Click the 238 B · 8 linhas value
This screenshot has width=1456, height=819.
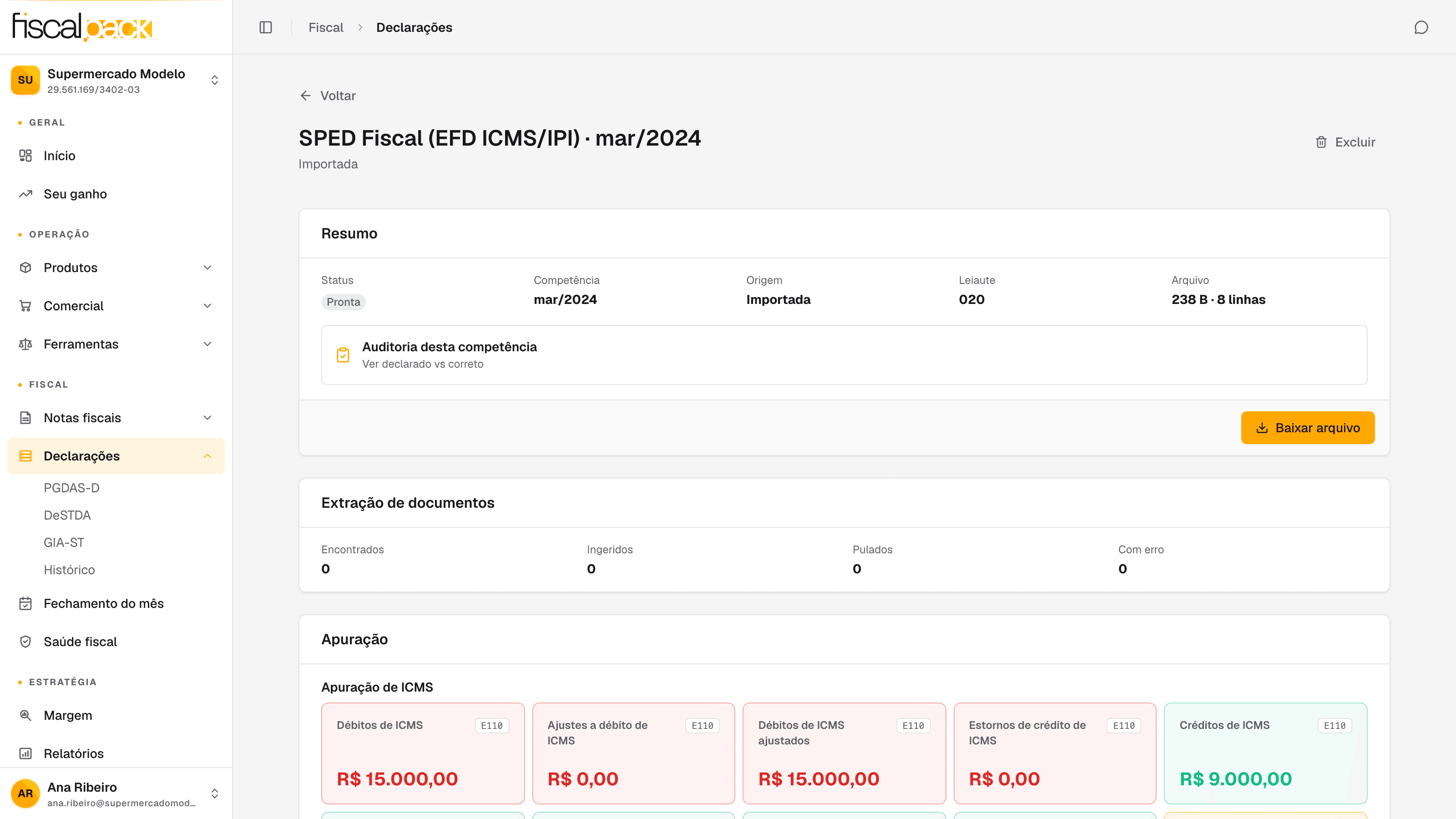click(x=1218, y=299)
